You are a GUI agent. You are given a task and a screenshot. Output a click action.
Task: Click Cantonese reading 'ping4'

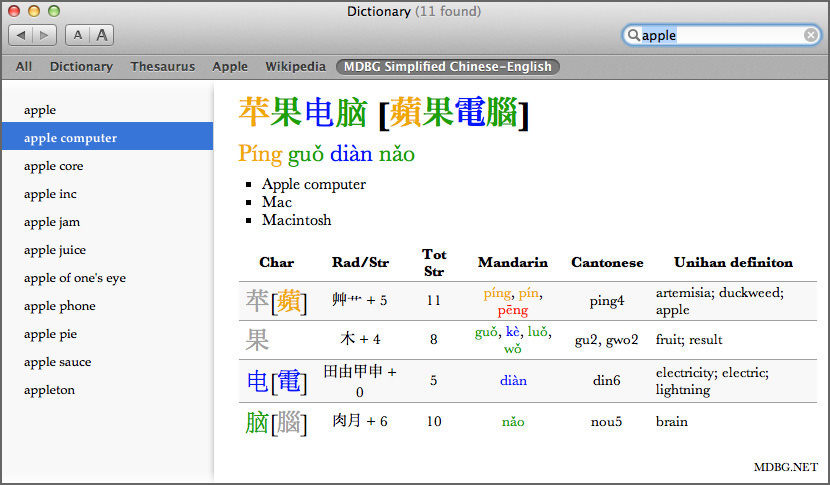[x=607, y=301]
